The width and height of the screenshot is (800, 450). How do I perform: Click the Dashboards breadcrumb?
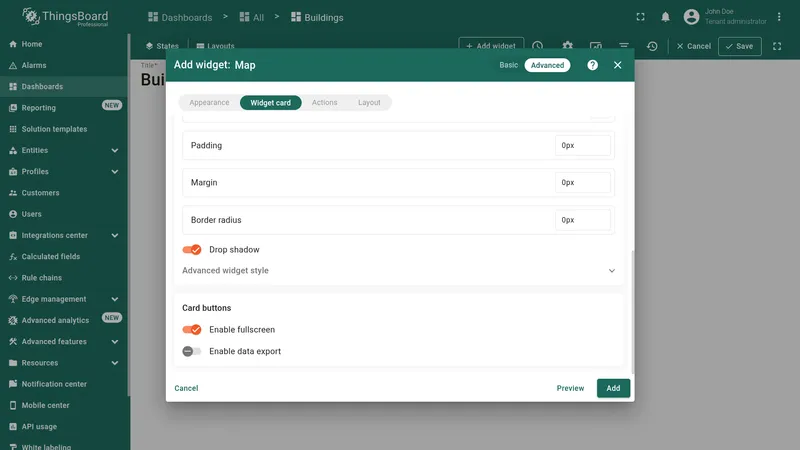coord(180,17)
